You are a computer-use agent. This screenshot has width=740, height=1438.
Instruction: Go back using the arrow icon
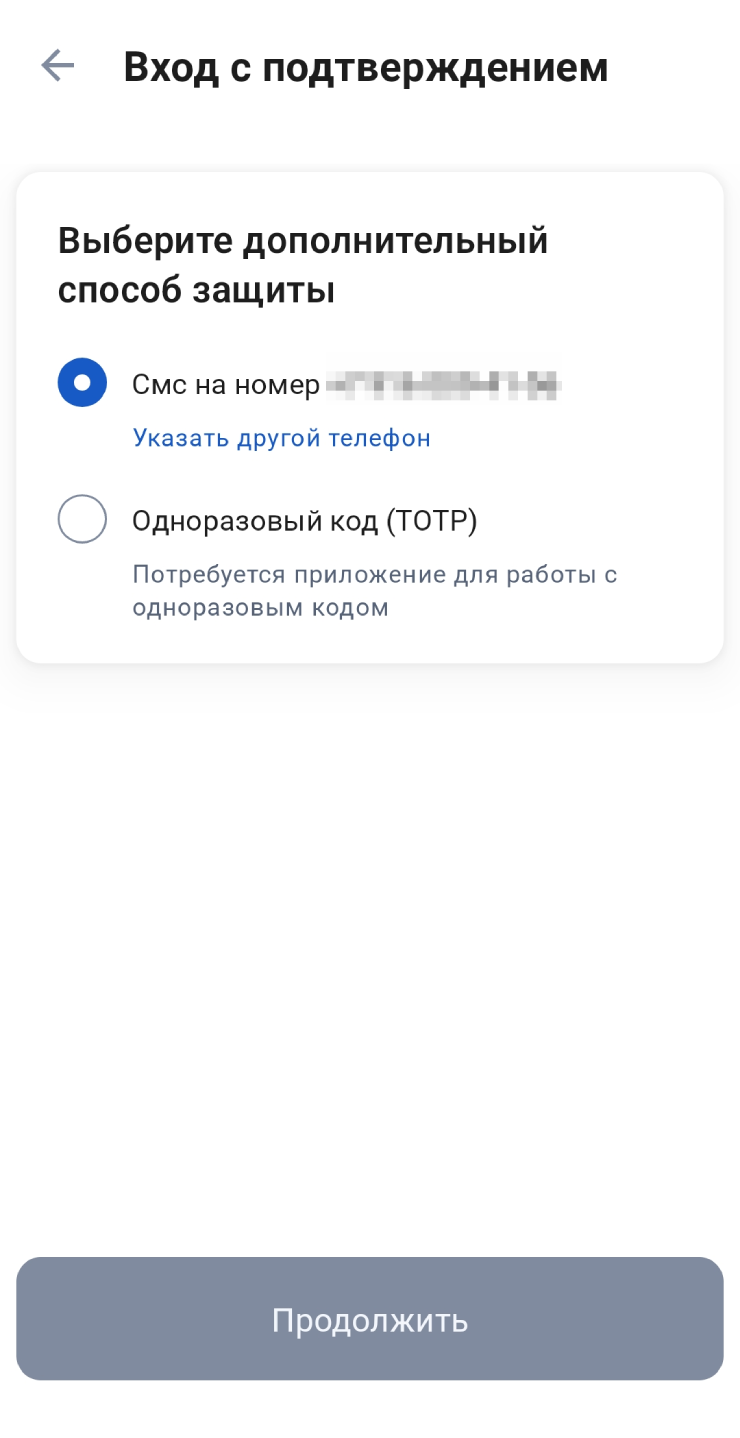[58, 66]
